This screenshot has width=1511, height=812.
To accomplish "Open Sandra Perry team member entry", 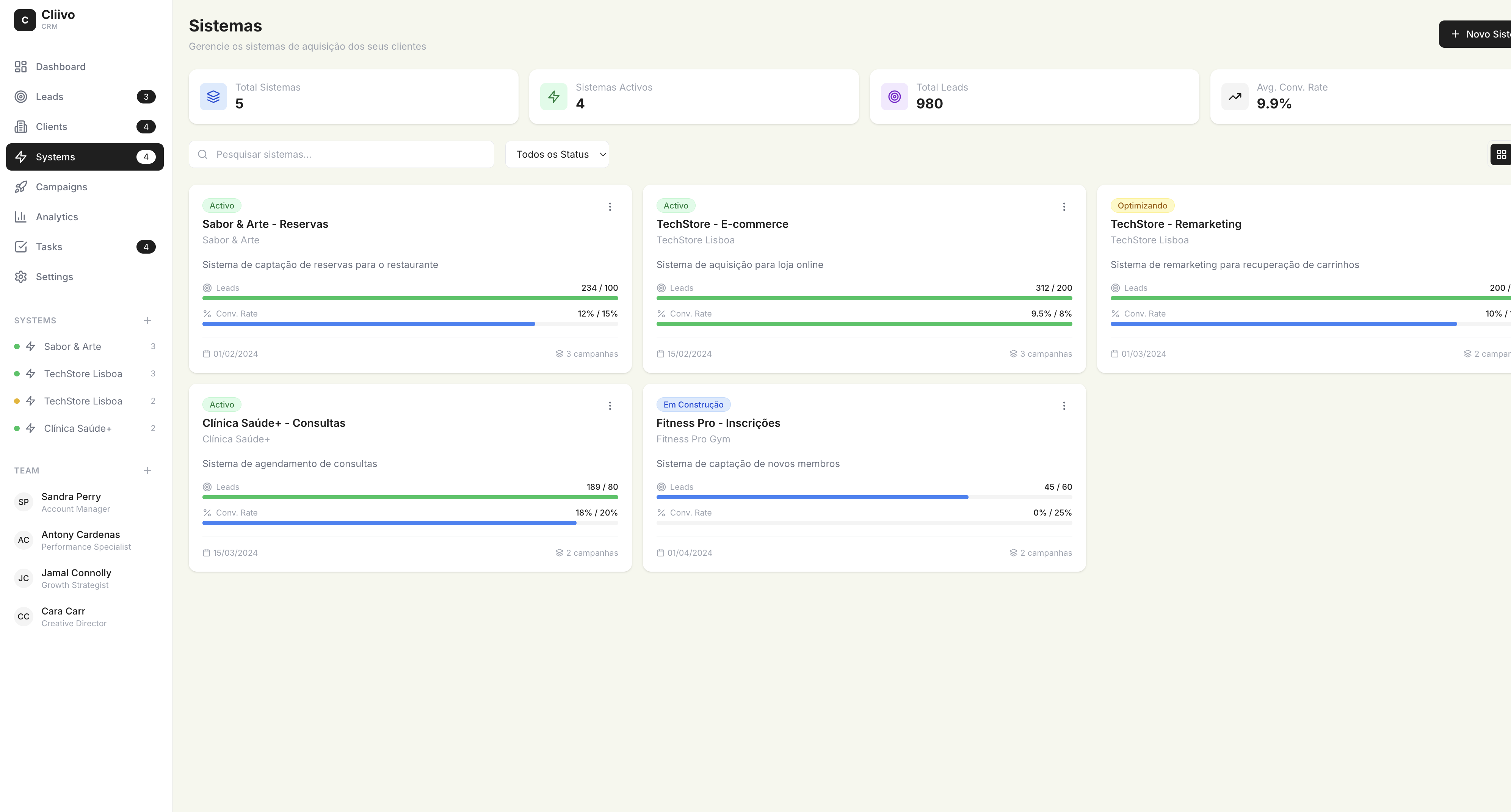I will click(71, 502).
